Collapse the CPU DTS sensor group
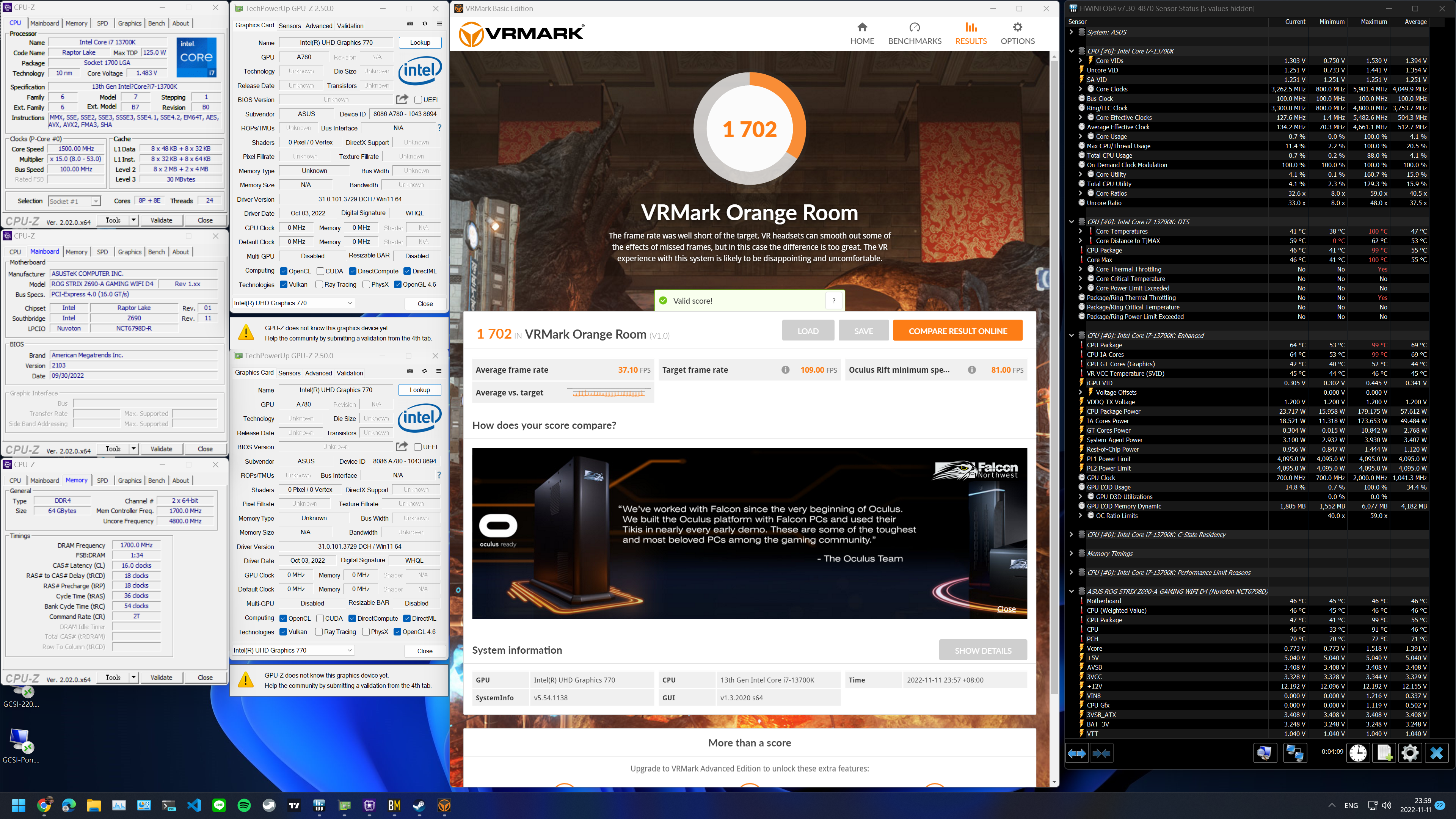 coord(1071,221)
